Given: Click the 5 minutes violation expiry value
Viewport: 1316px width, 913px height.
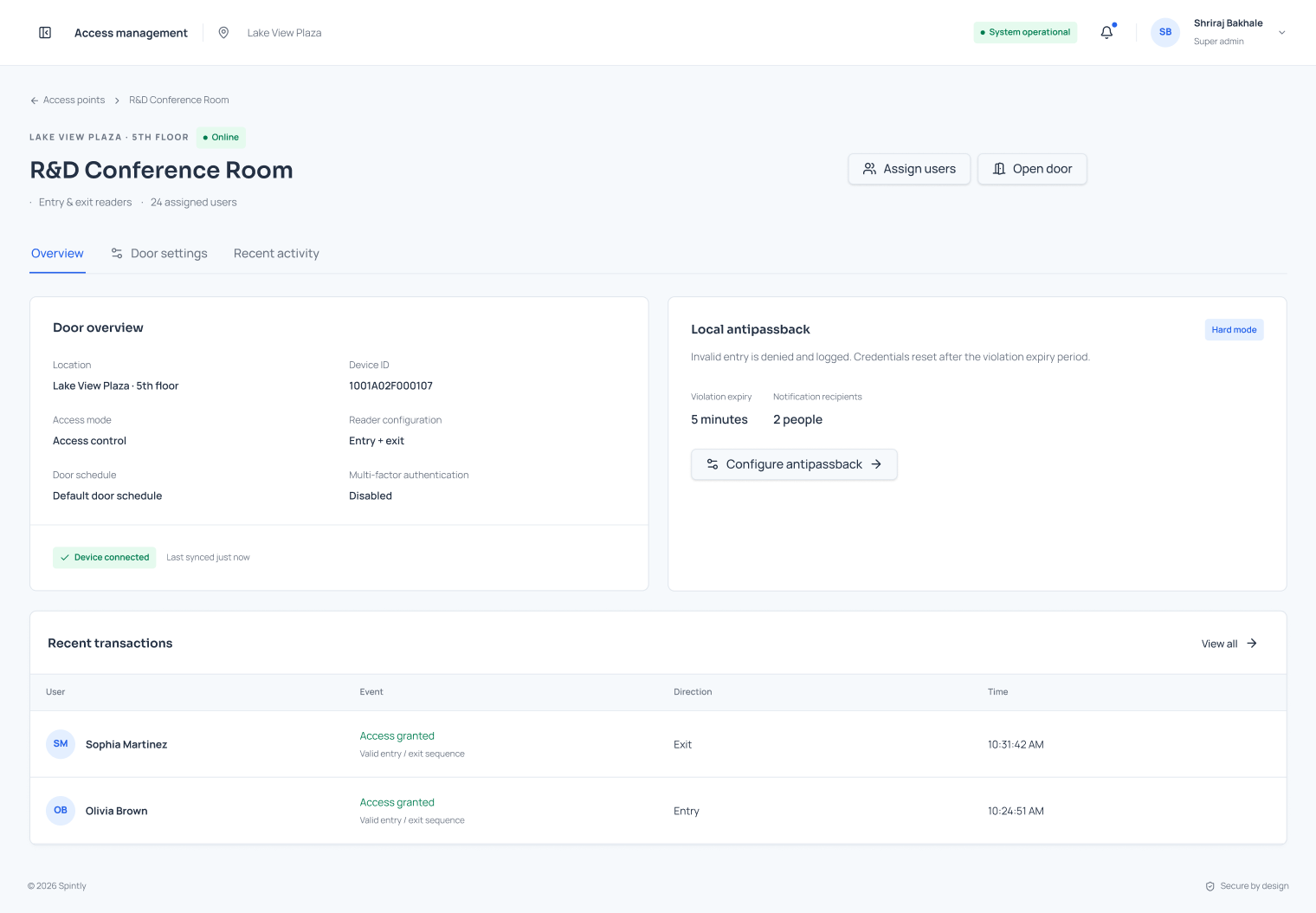Looking at the screenshot, I should pyautogui.click(x=719, y=420).
